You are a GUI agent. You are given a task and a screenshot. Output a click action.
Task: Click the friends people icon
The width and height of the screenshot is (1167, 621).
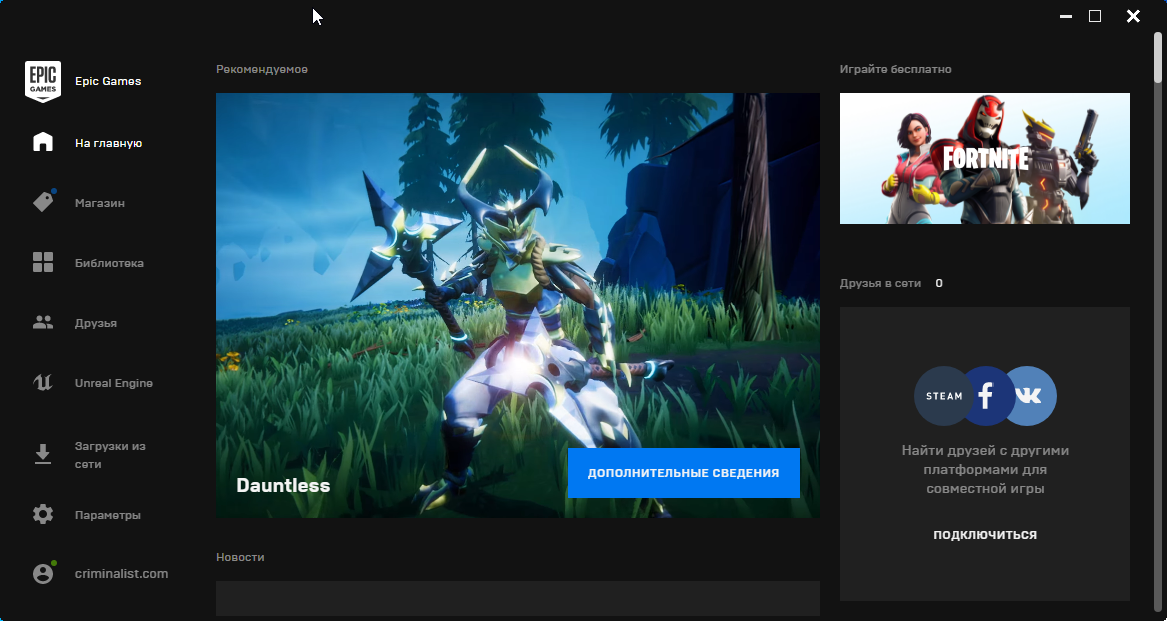coord(43,322)
